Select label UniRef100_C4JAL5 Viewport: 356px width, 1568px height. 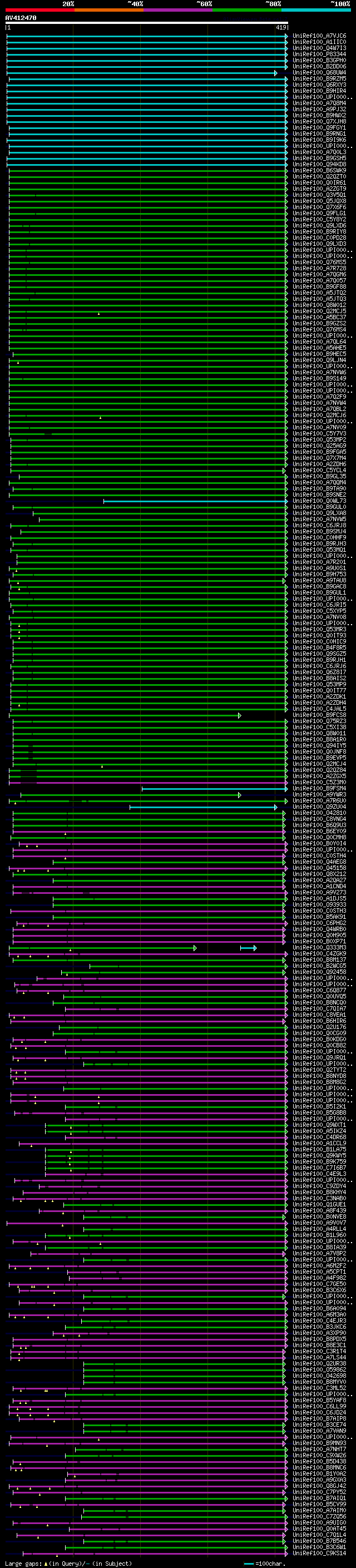tap(319, 709)
